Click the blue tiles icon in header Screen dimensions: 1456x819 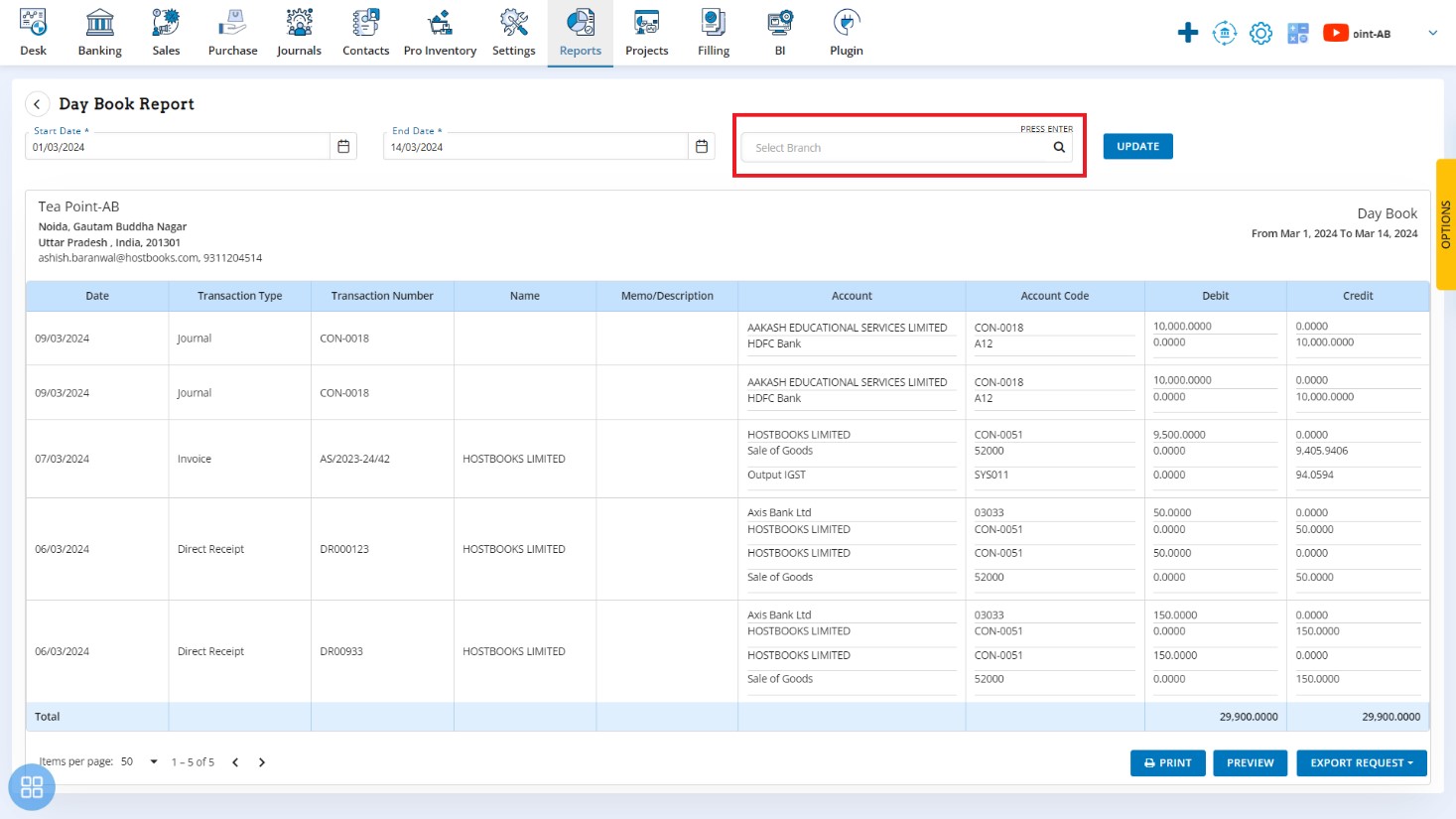tap(1297, 33)
